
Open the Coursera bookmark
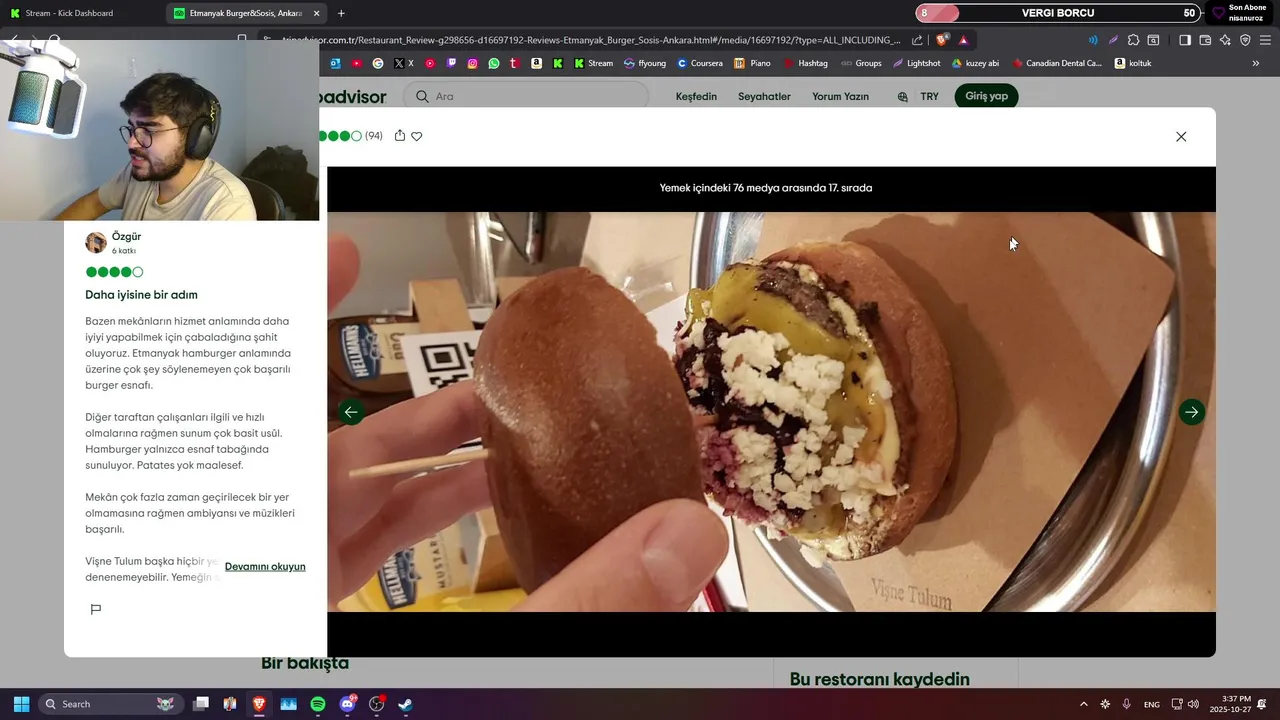699,63
